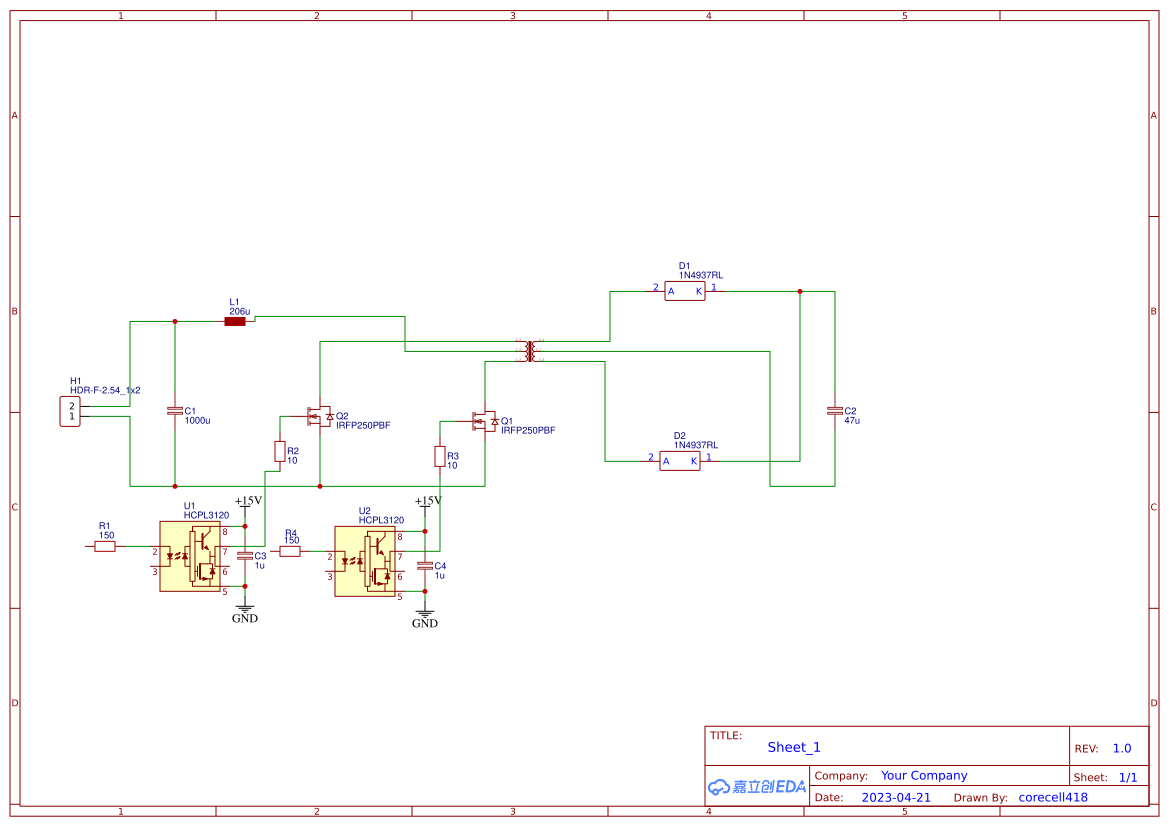Select the D1 1N4937RL diode symbol

(684, 290)
